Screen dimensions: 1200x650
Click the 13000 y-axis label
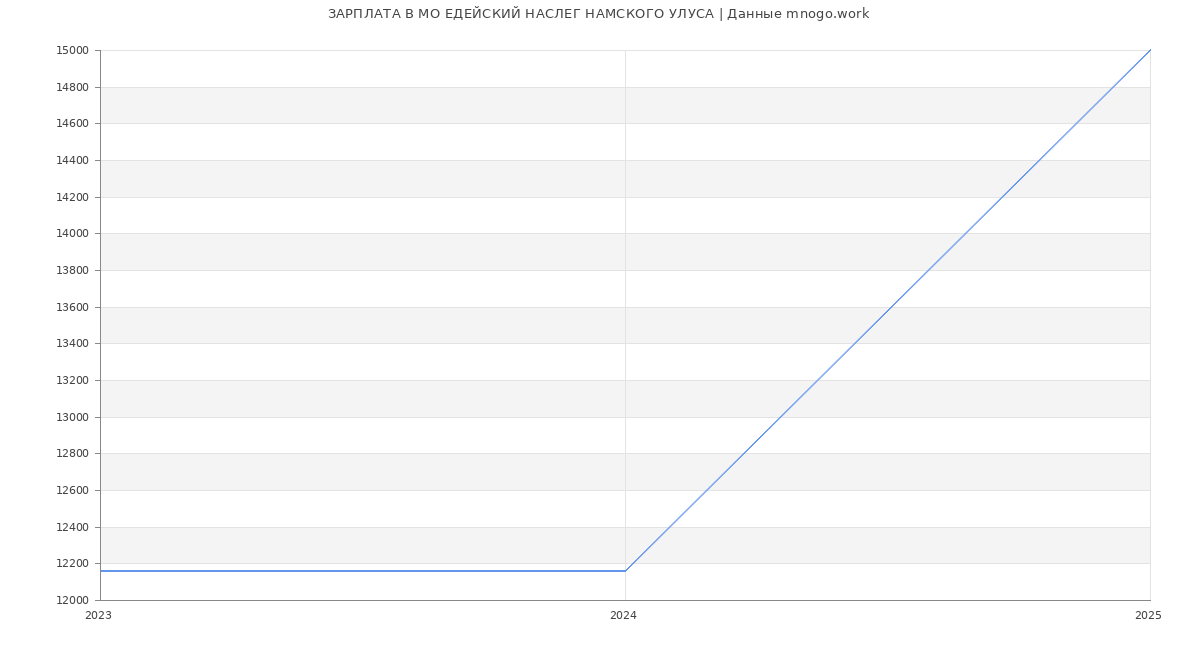(72, 417)
